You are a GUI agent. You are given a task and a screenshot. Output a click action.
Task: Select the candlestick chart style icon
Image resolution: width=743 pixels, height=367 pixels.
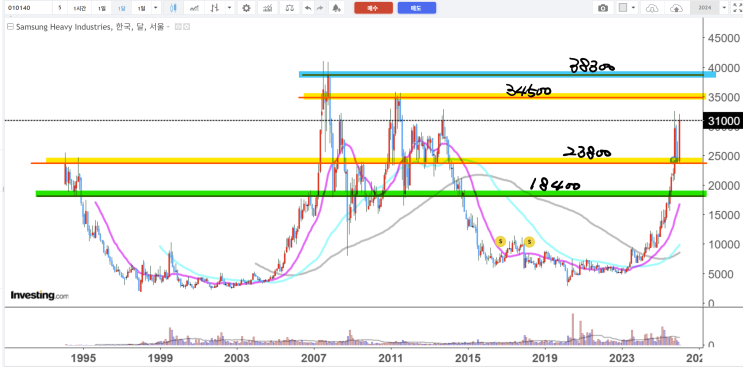point(173,8)
